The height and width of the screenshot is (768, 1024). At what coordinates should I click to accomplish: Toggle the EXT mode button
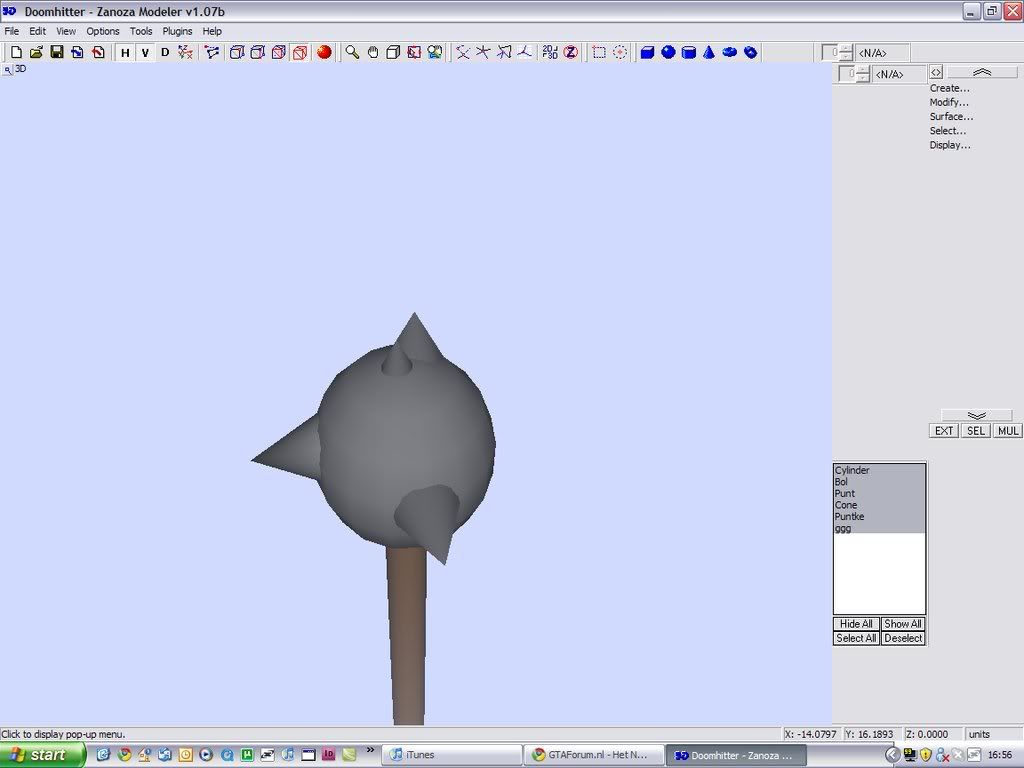(x=944, y=431)
